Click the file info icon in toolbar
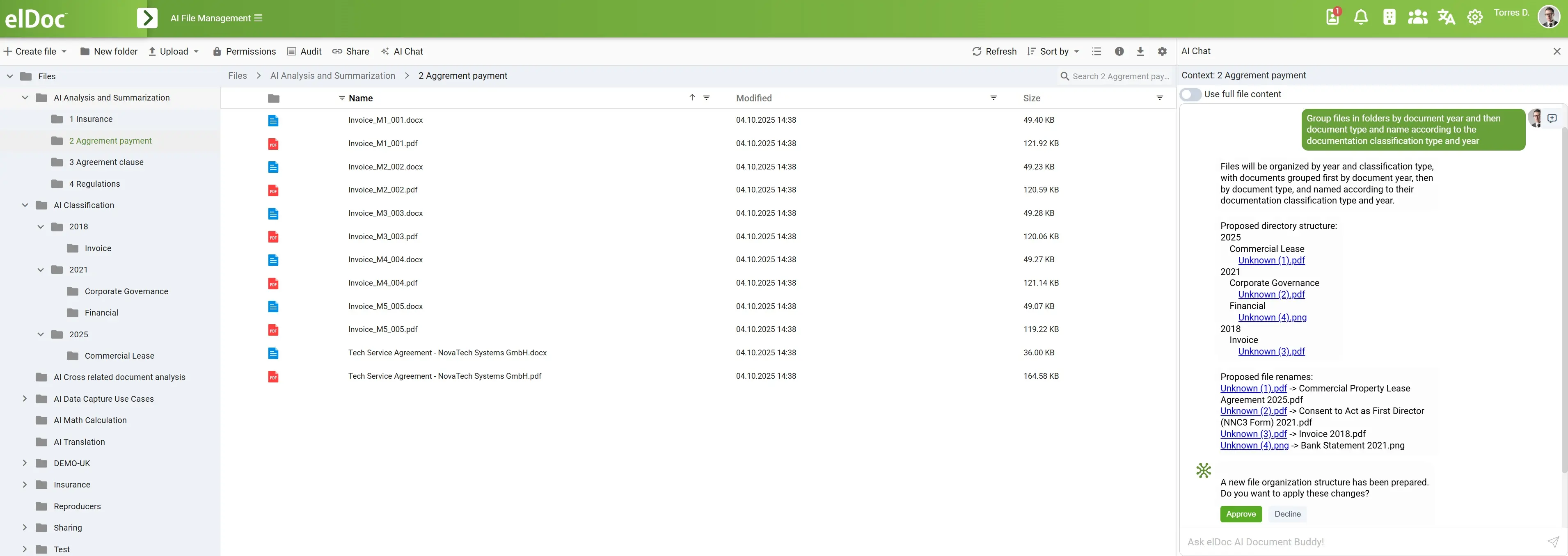The image size is (1568, 556). point(1119,52)
